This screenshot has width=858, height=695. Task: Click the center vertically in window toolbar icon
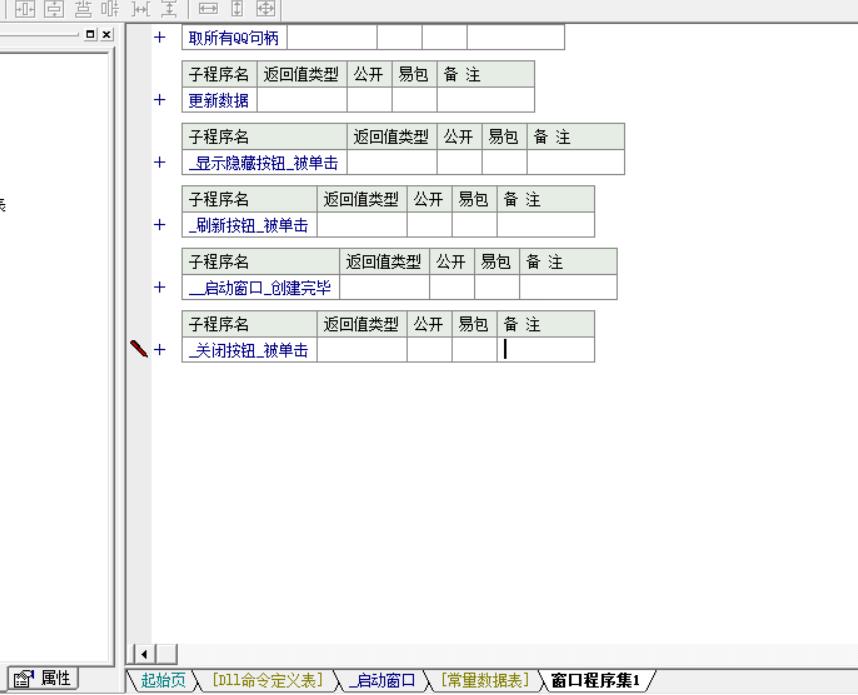click(x=54, y=9)
